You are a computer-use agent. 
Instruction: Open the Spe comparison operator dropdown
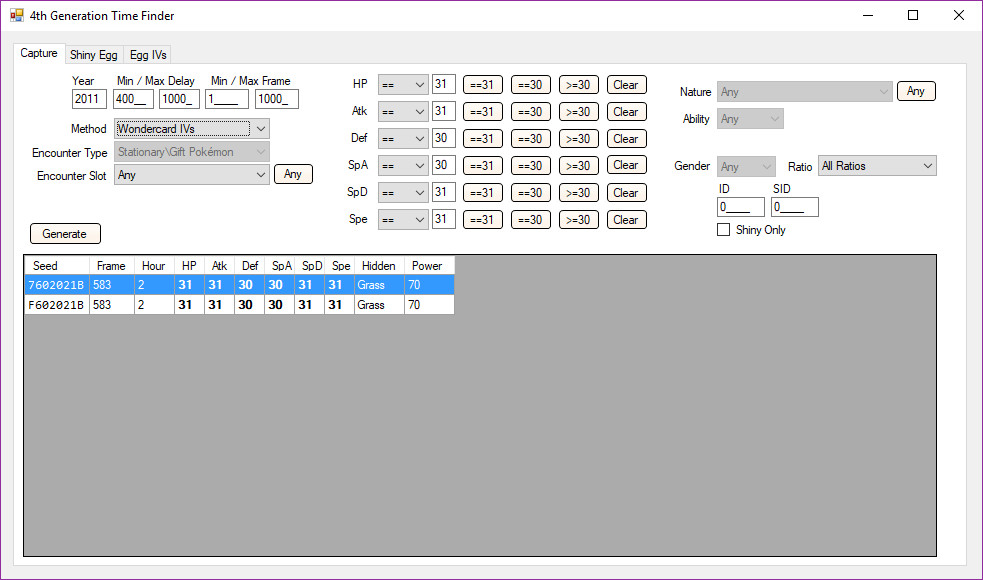click(403, 219)
